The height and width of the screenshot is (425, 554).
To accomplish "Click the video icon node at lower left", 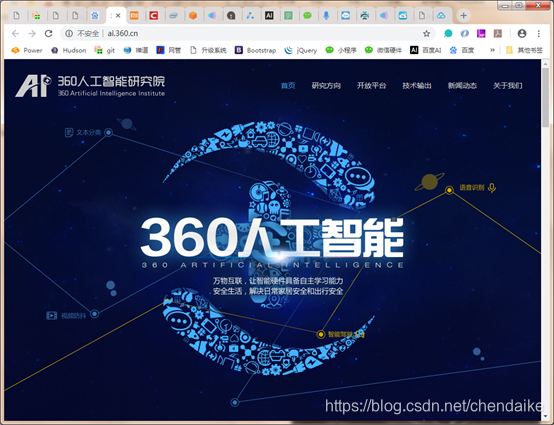I will click(x=52, y=315).
